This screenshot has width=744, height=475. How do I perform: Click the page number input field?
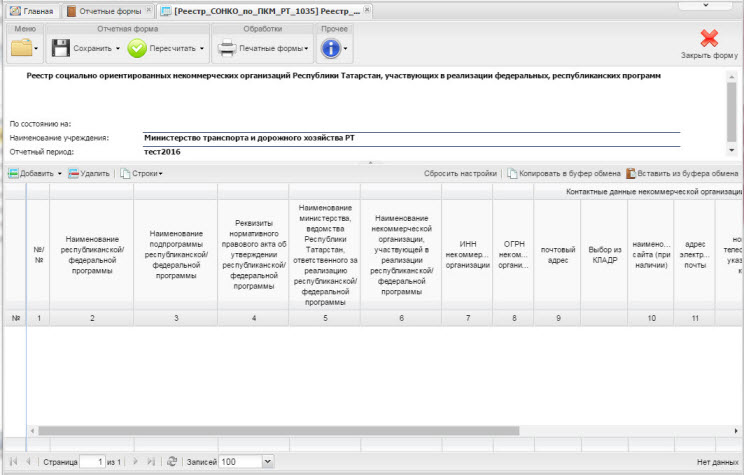(93, 461)
